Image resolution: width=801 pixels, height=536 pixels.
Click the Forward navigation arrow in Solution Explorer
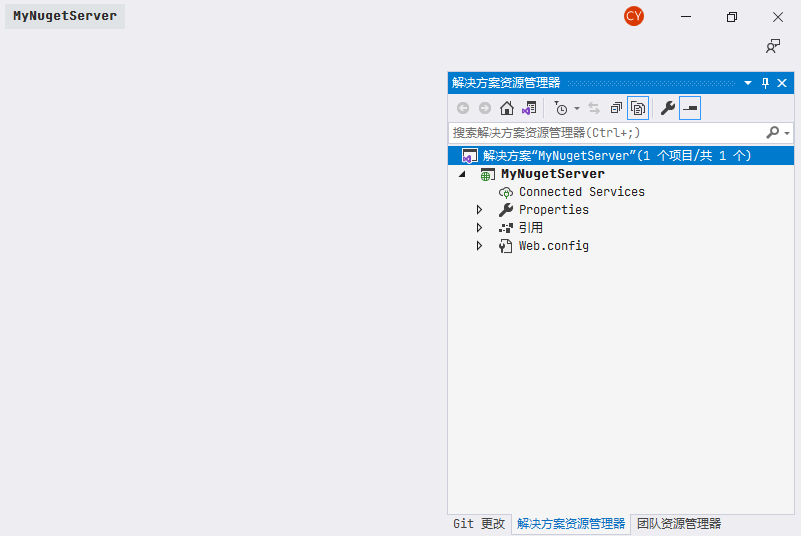pyautogui.click(x=485, y=108)
